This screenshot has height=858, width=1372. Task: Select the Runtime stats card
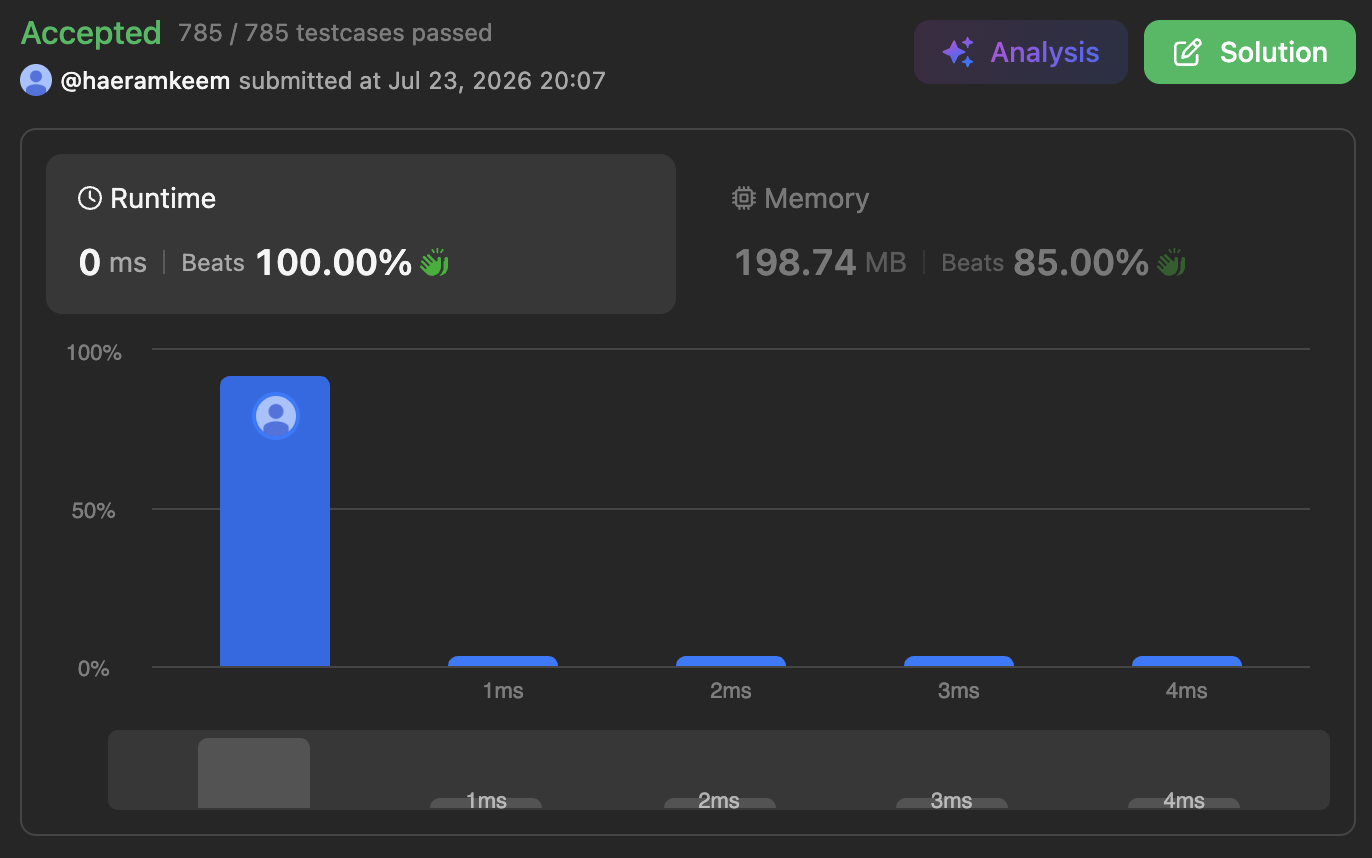click(361, 234)
